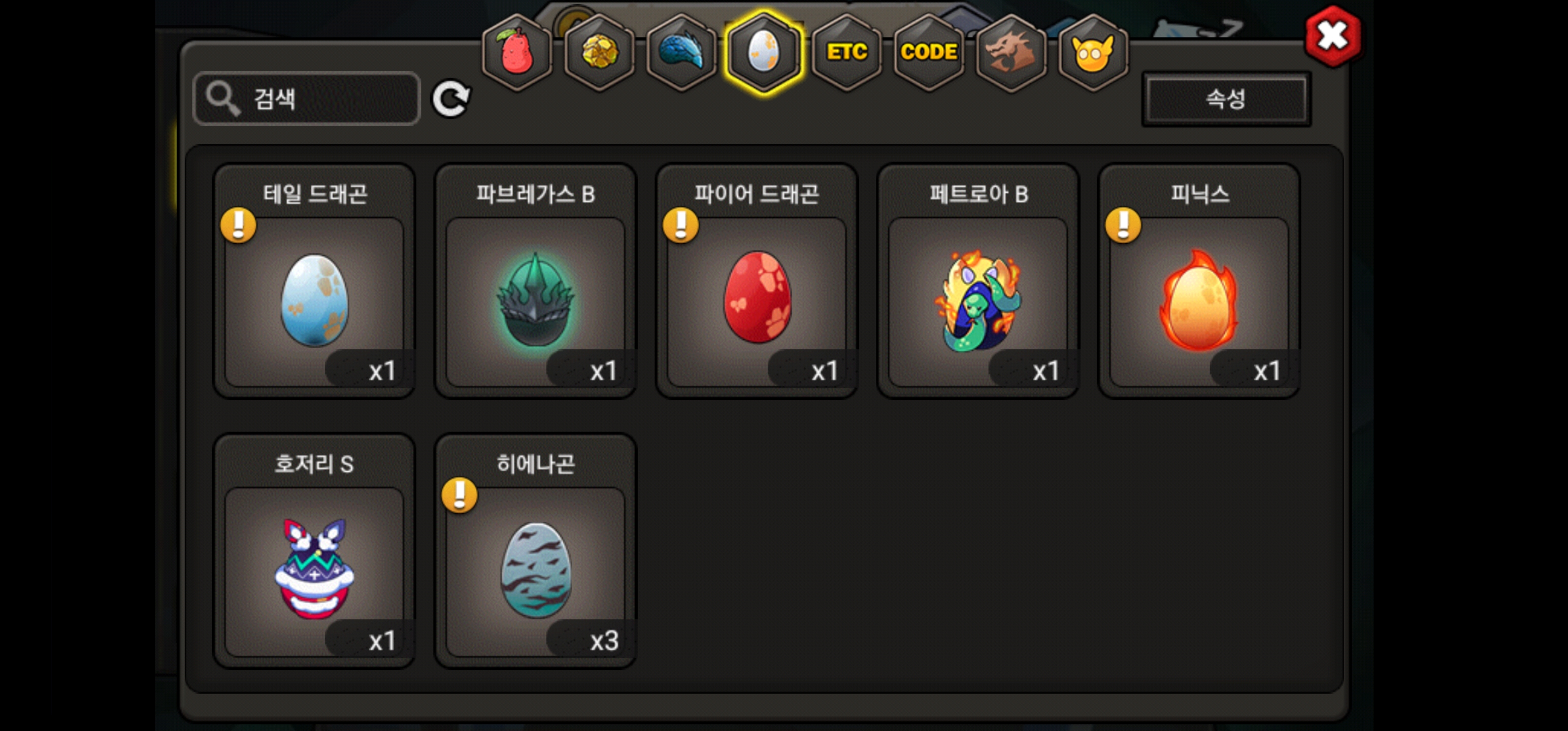Open the 속성 attribute filter
Image resolution: width=1568 pixels, height=731 pixels.
1226,98
